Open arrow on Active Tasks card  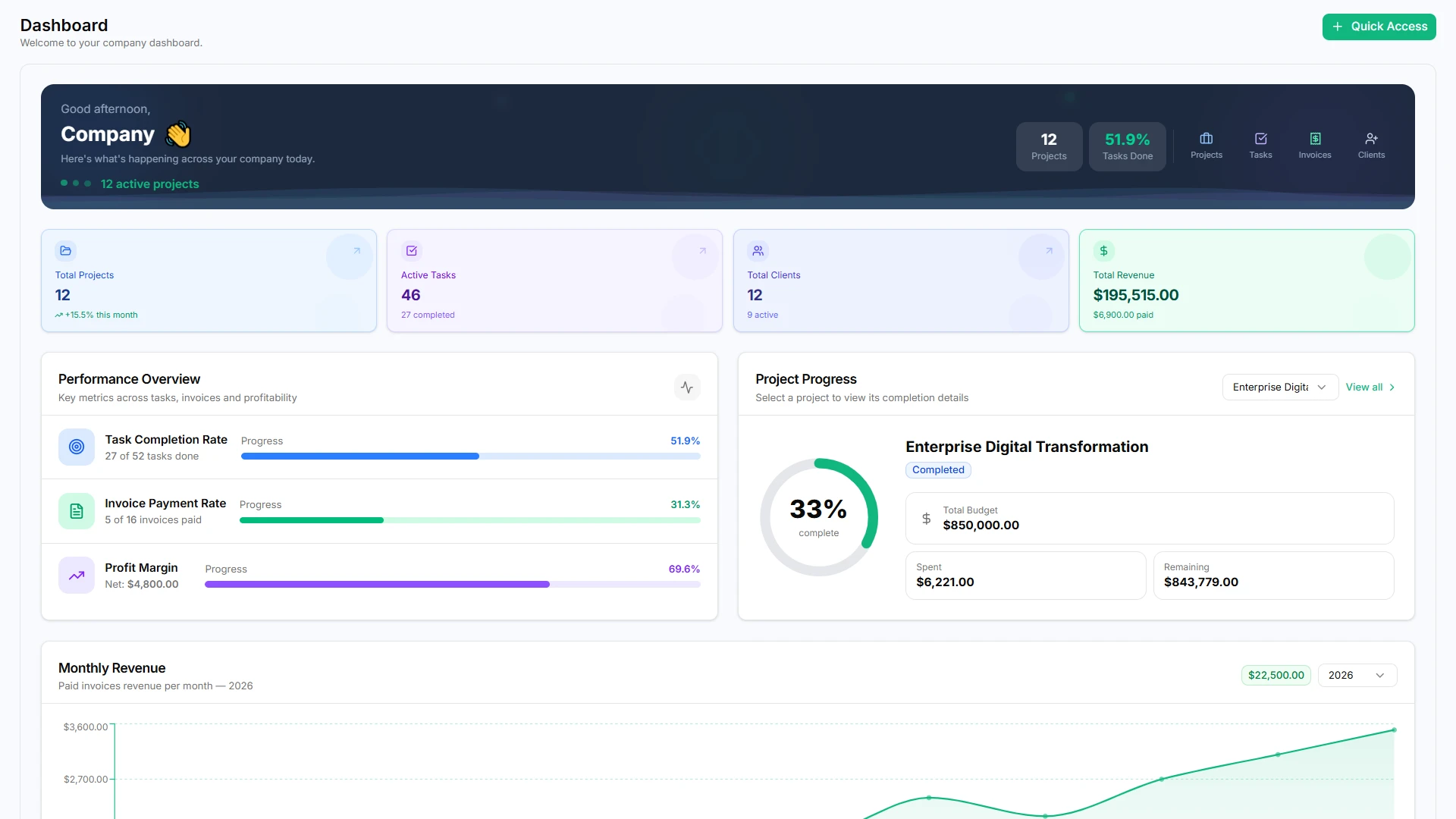pyautogui.click(x=702, y=251)
